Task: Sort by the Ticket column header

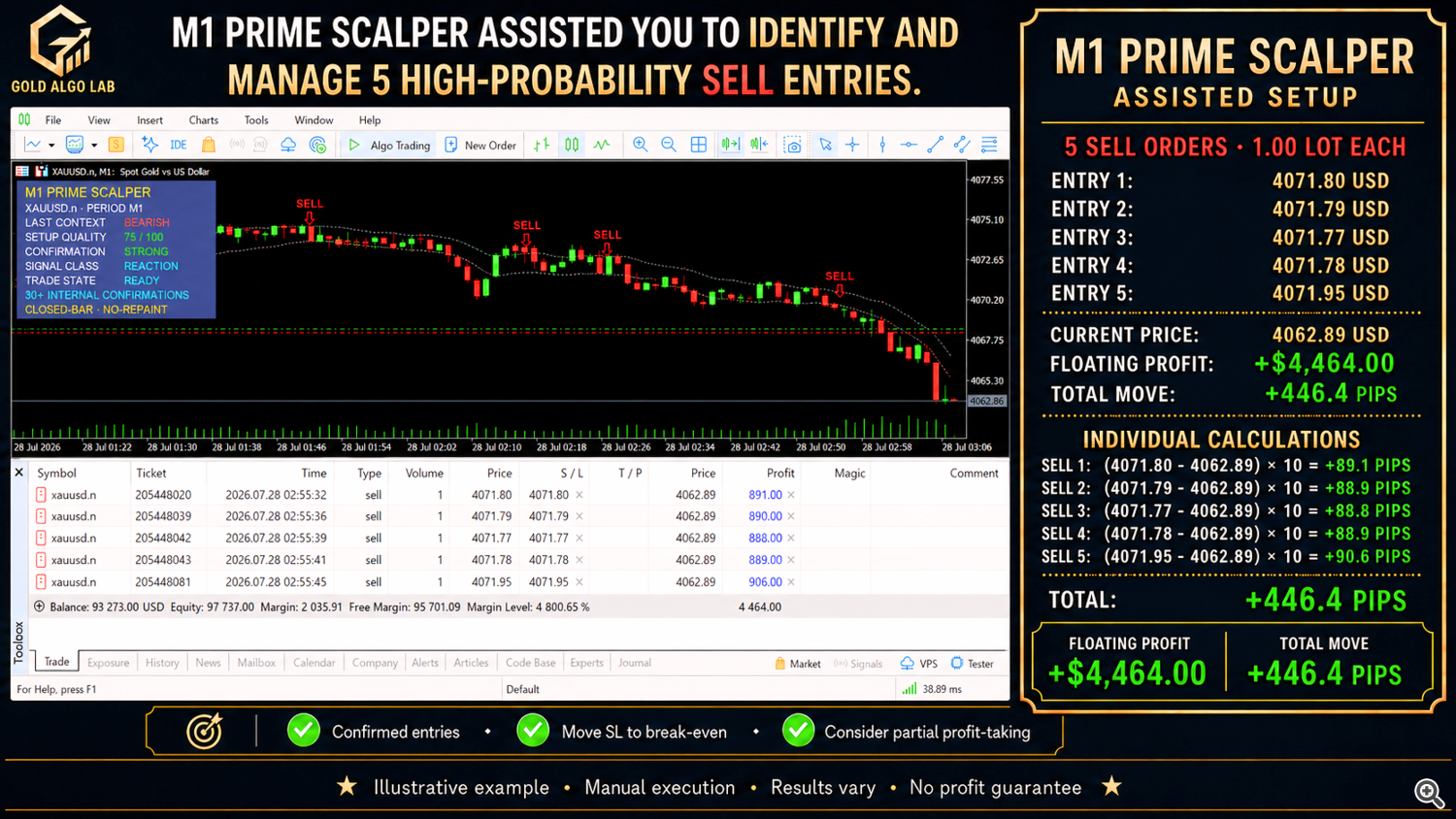Action: (x=151, y=474)
